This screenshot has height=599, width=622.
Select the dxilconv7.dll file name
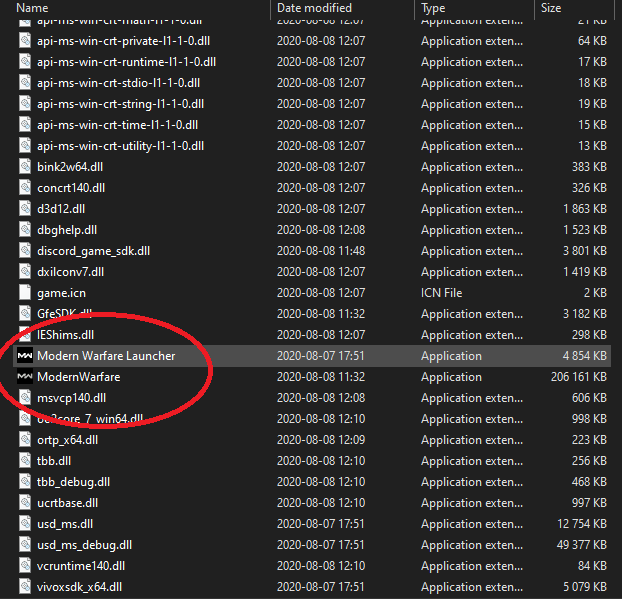click(71, 272)
